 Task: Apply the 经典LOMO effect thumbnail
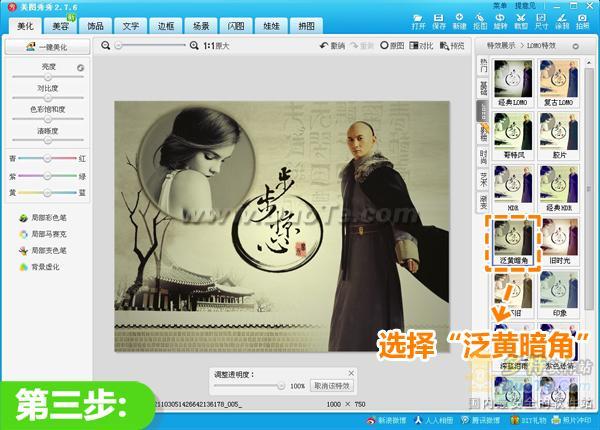[x=513, y=83]
